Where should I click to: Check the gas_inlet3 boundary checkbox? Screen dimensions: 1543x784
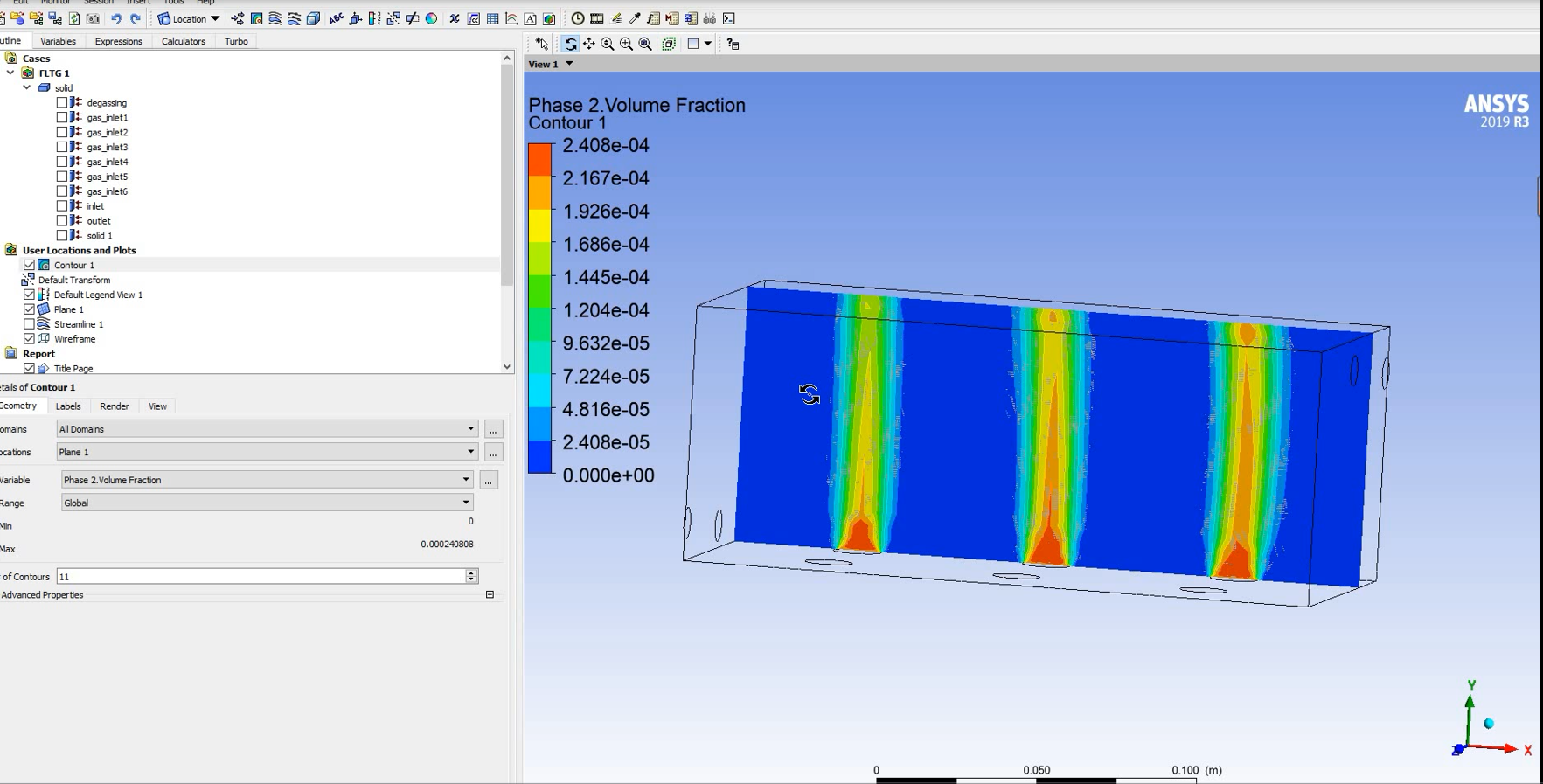click(62, 147)
